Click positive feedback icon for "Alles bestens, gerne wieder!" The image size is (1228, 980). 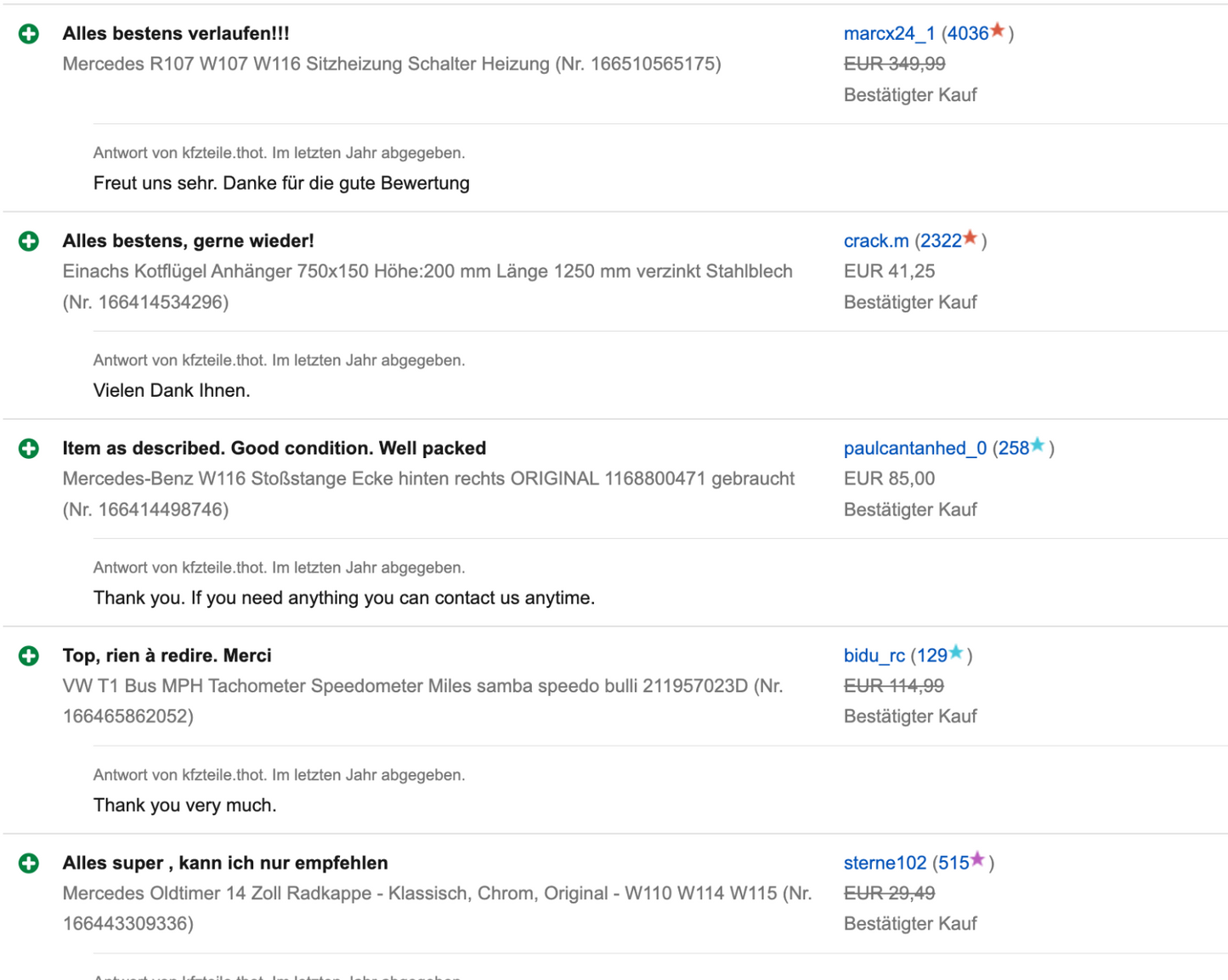click(29, 241)
